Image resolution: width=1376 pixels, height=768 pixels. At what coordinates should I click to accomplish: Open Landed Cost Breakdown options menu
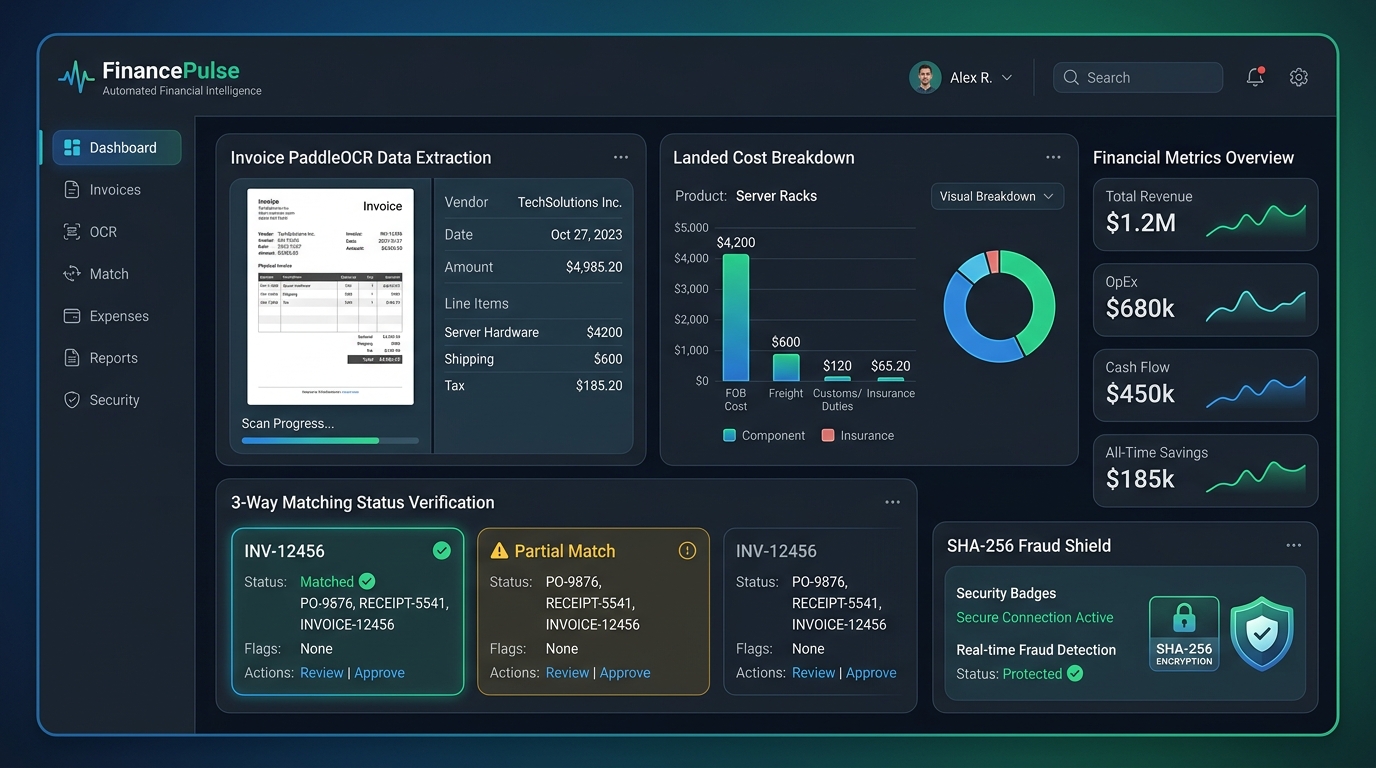click(x=1053, y=157)
